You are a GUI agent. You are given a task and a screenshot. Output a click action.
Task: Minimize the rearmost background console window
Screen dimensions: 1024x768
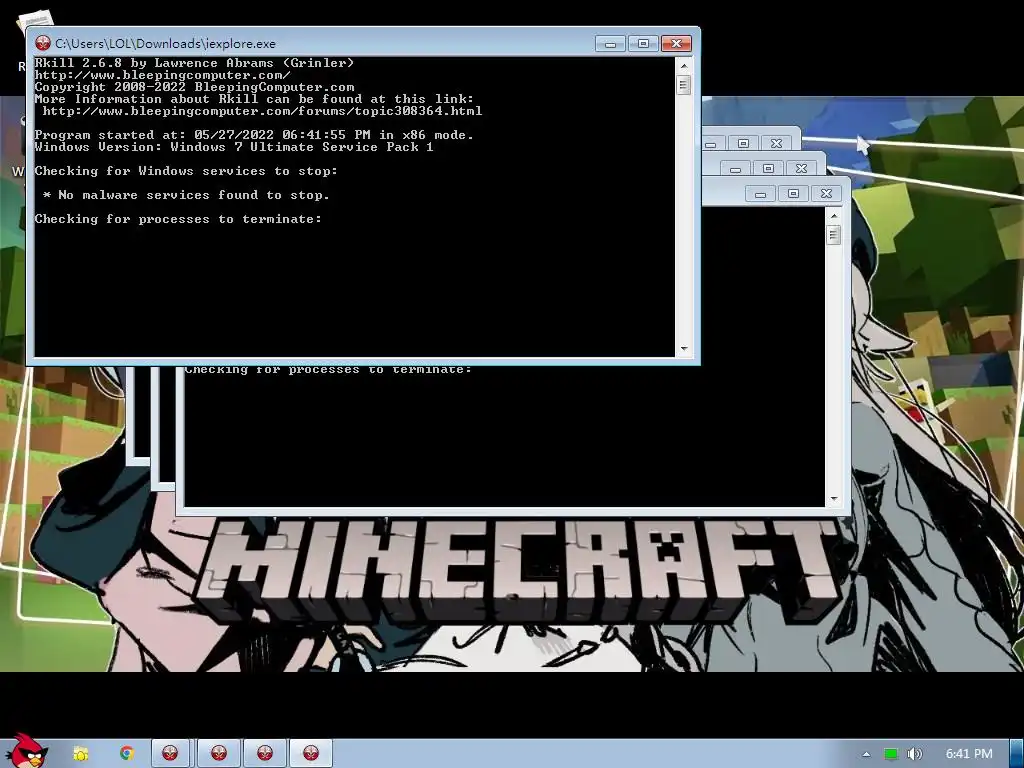(711, 144)
